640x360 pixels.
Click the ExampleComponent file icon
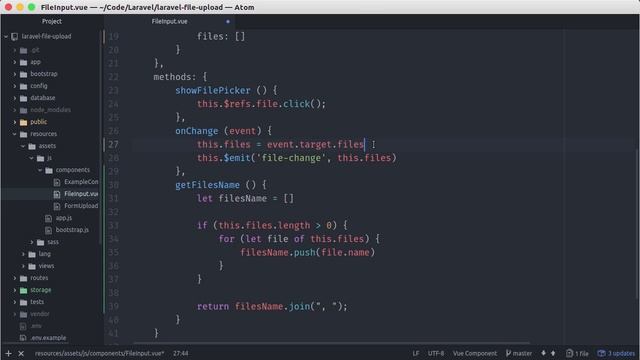[x=57, y=182]
